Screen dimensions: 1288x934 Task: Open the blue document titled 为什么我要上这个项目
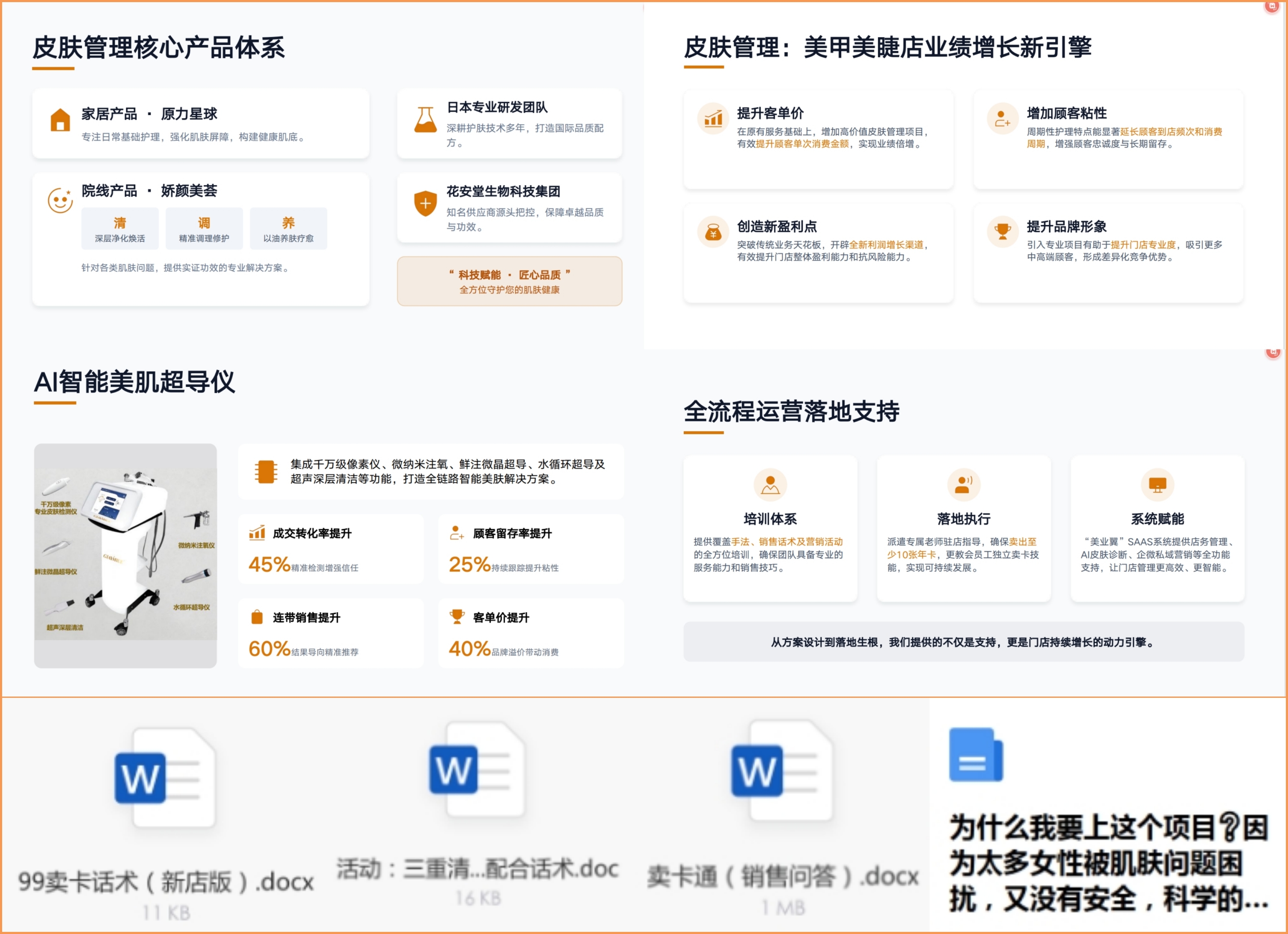point(1107,818)
